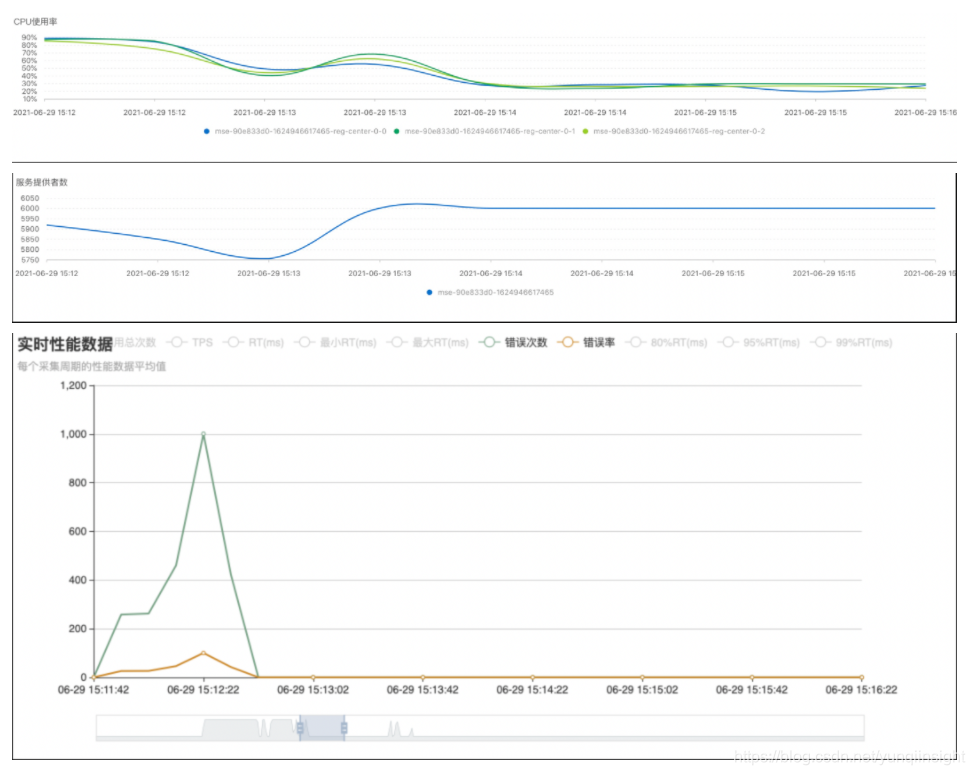The width and height of the screenshot is (975, 775).
Task: Click the y-axis label 6050 on provider chart
Action: 30,198
